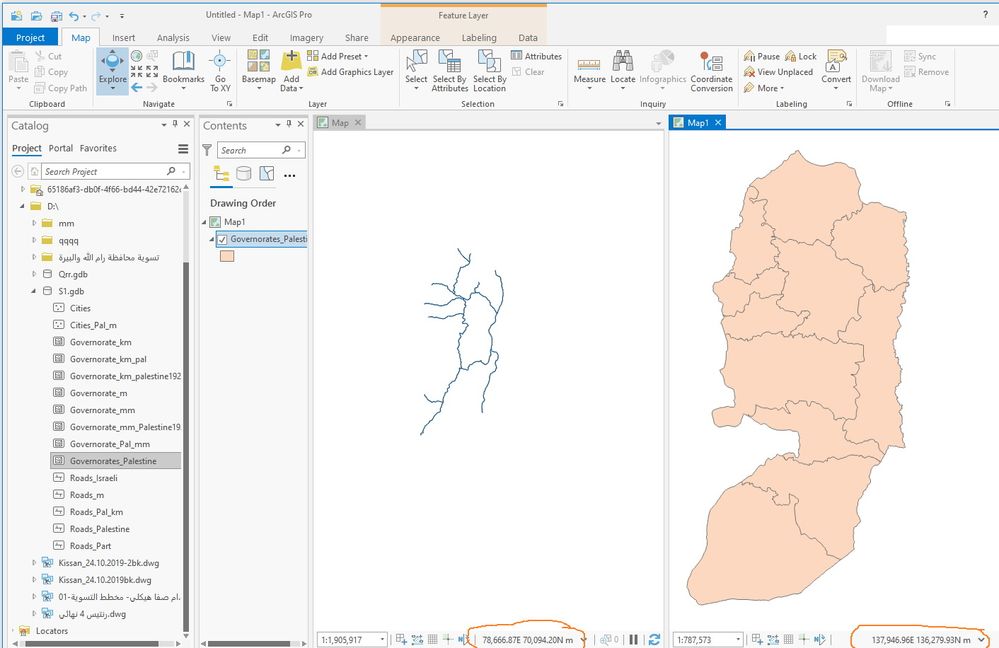
Task: Go to previous extent arrow
Action: [x=137, y=87]
